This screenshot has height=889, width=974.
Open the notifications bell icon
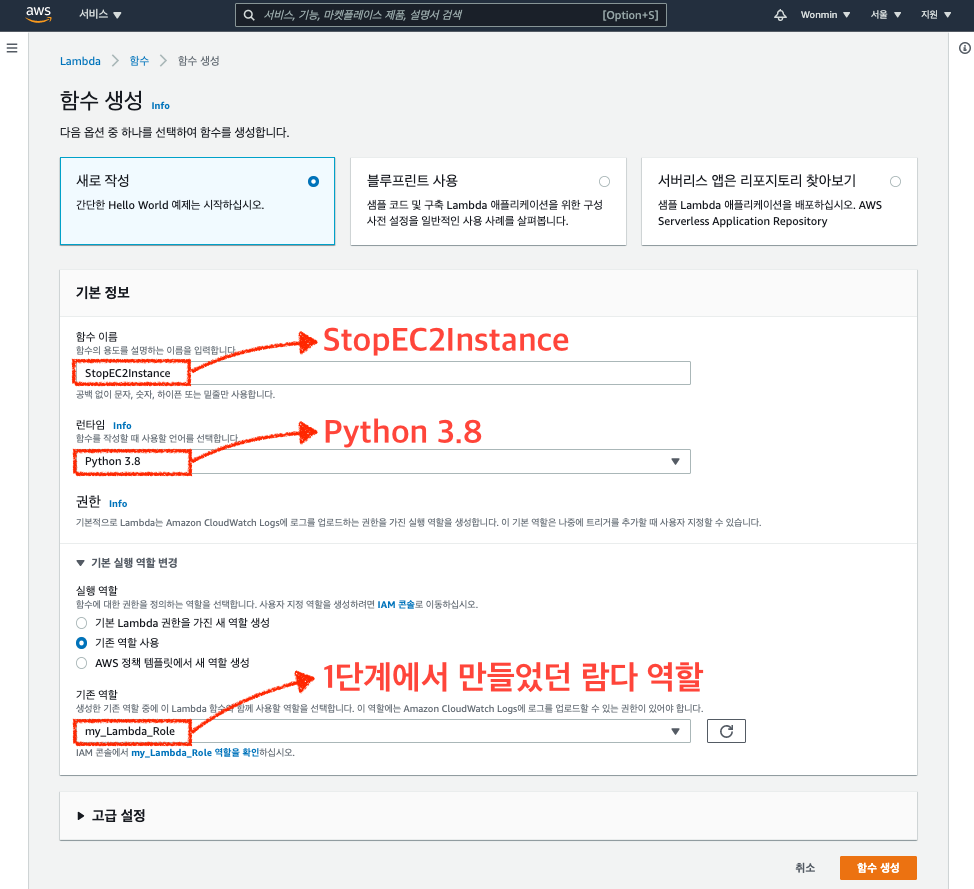tap(780, 15)
